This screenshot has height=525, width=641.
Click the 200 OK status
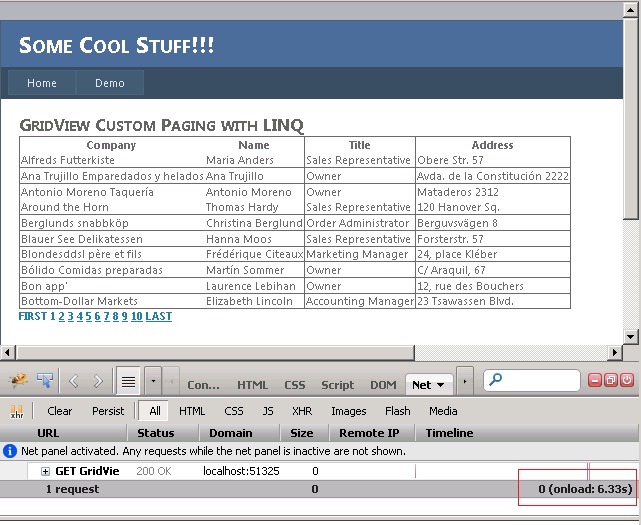tap(154, 471)
